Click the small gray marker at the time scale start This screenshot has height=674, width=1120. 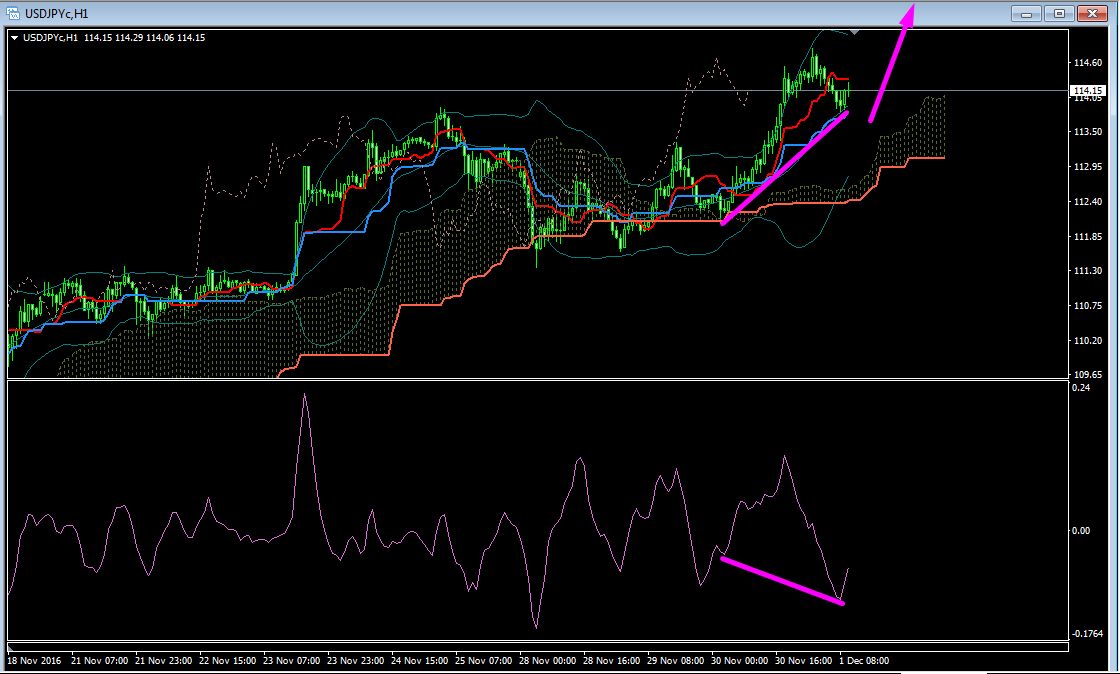pyautogui.click(x=10, y=648)
